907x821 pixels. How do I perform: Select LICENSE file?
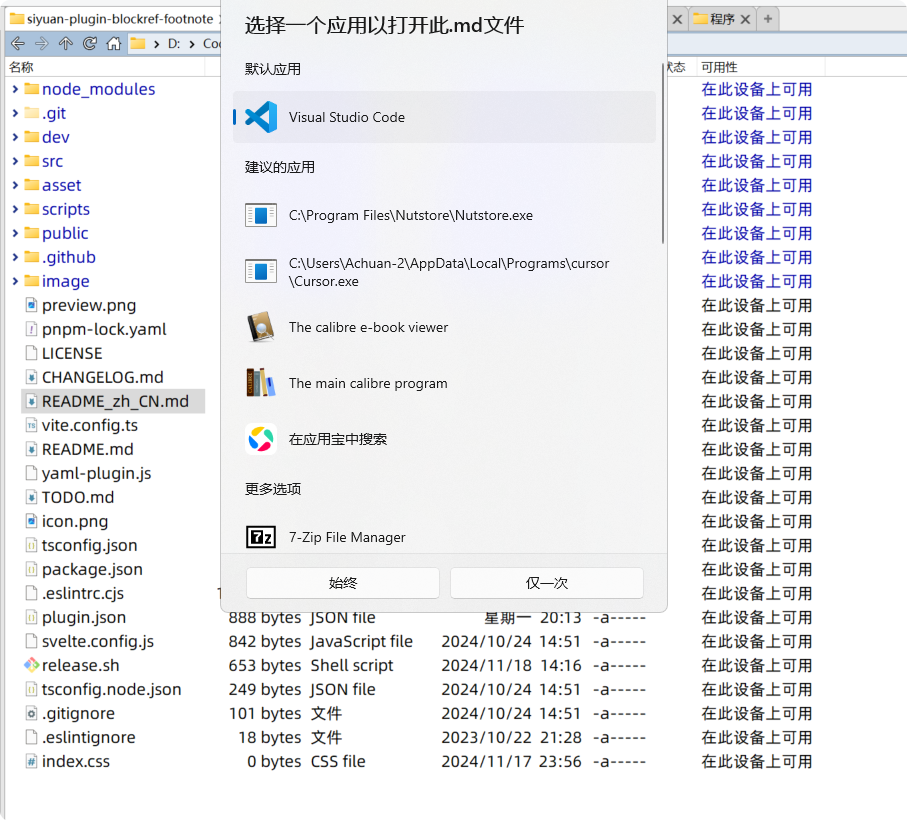click(72, 354)
